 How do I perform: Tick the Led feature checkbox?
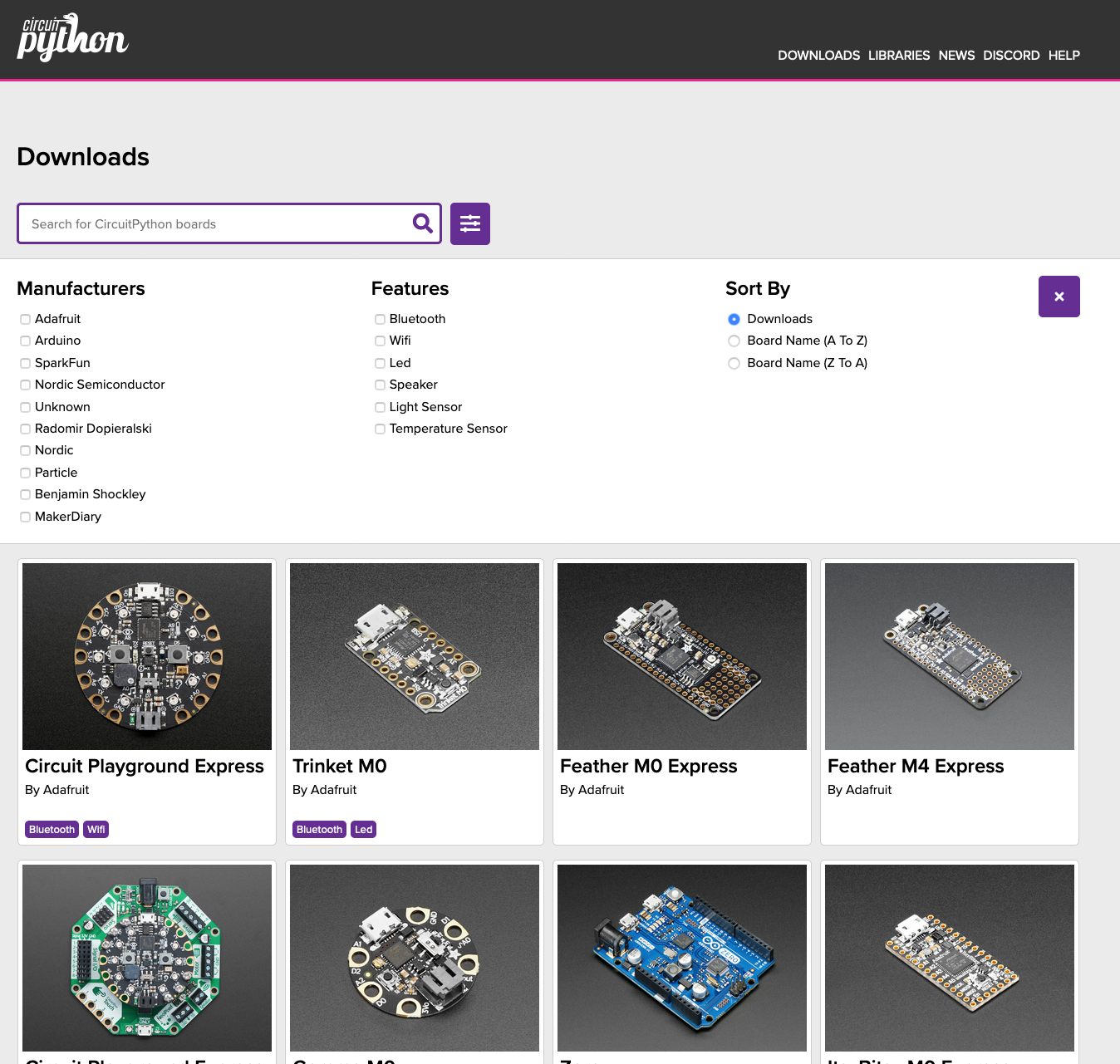coord(380,363)
